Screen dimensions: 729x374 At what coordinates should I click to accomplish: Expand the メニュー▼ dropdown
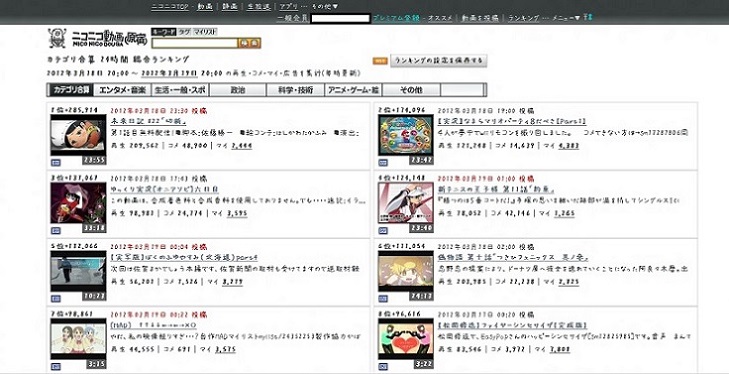click(566, 18)
